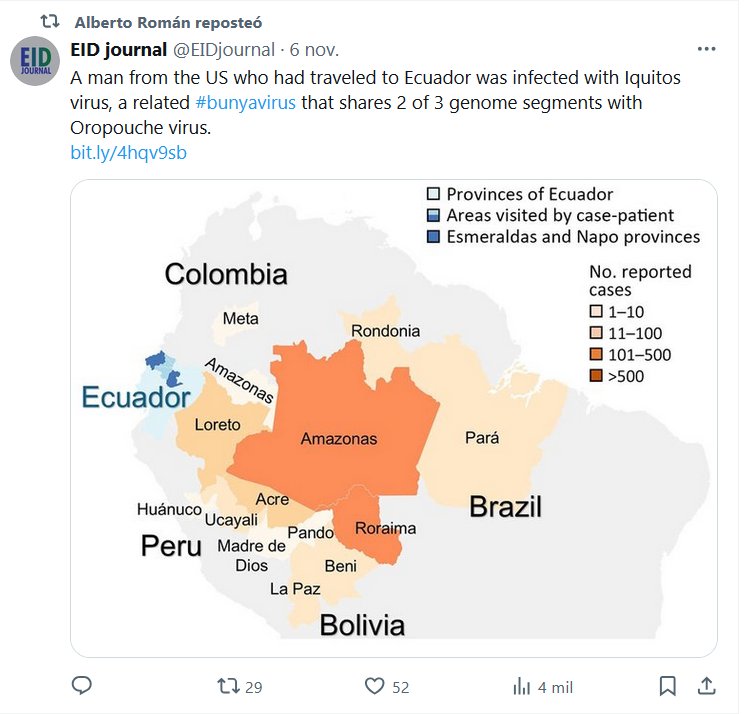Click the >500 cases legend color swatch

click(x=597, y=376)
